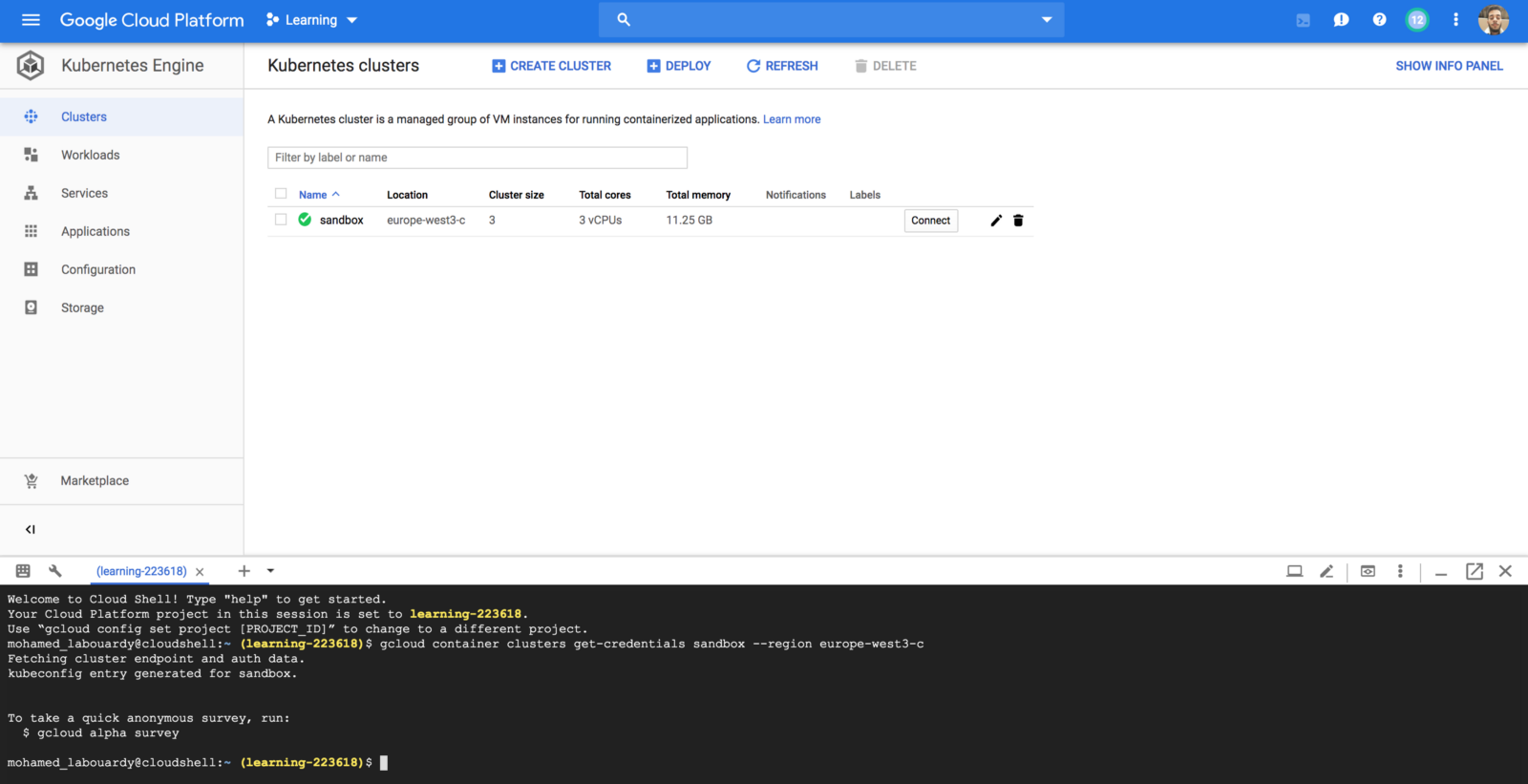Click the Cluster size column header
Screen dimensions: 1528x784
point(517,195)
